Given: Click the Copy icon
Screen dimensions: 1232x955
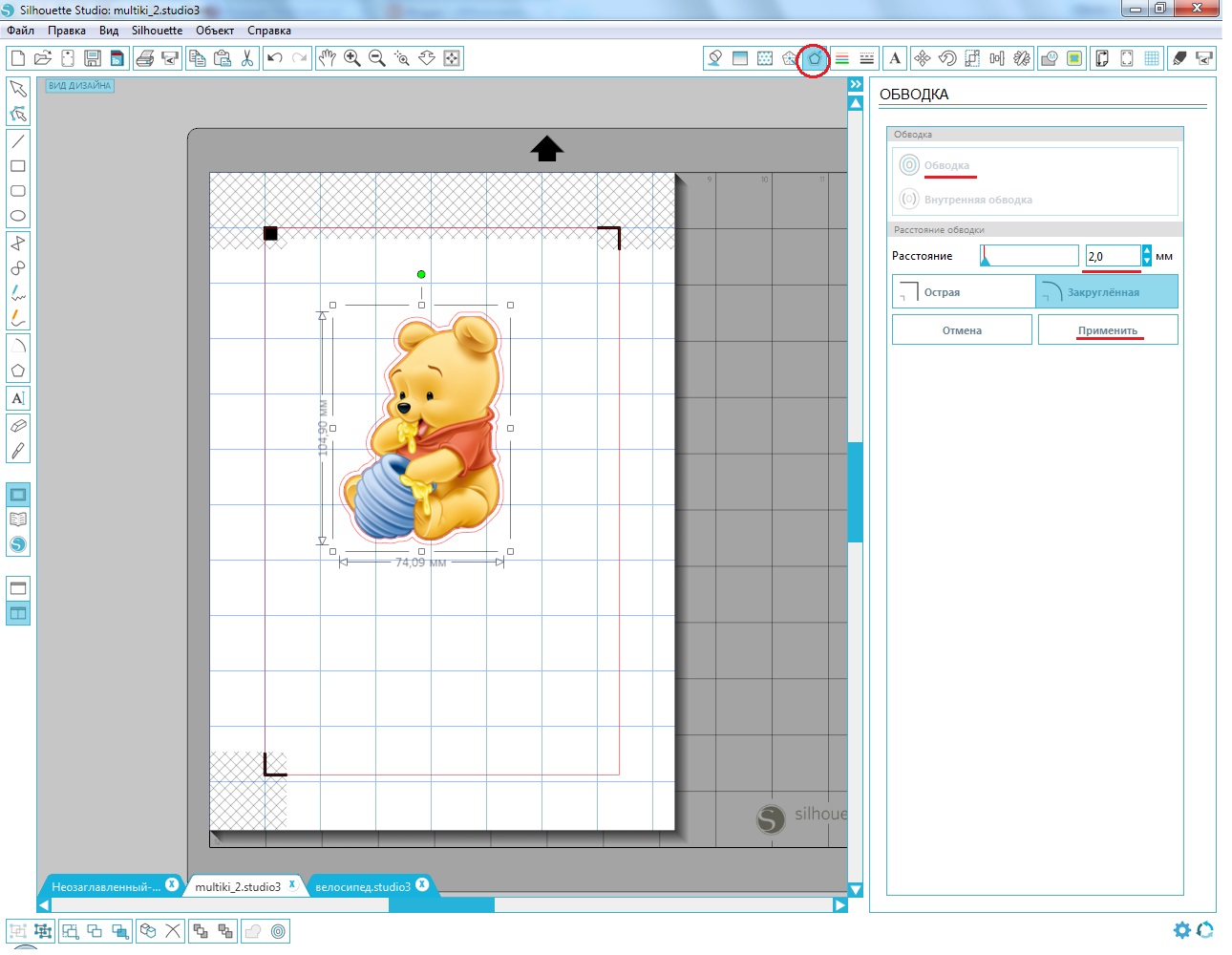Looking at the screenshot, I should coord(198,58).
